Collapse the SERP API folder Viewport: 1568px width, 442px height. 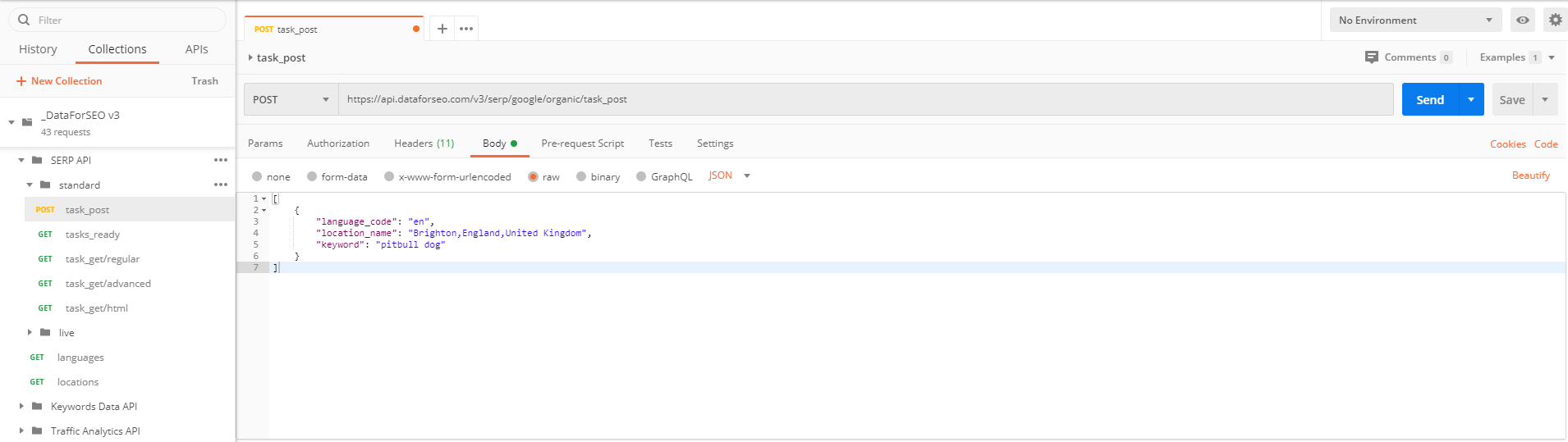[21, 160]
